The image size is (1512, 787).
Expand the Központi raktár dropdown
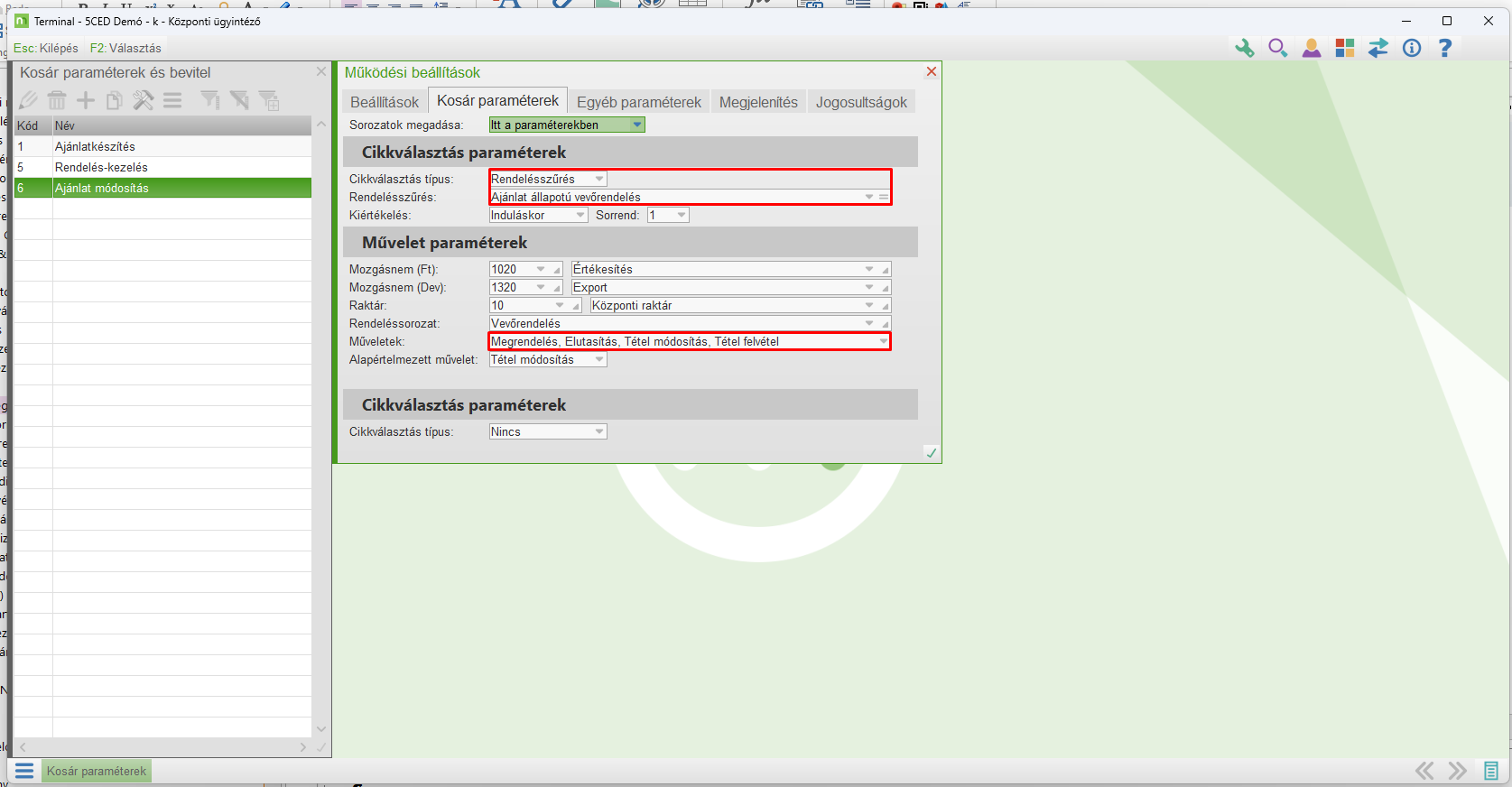(x=869, y=305)
